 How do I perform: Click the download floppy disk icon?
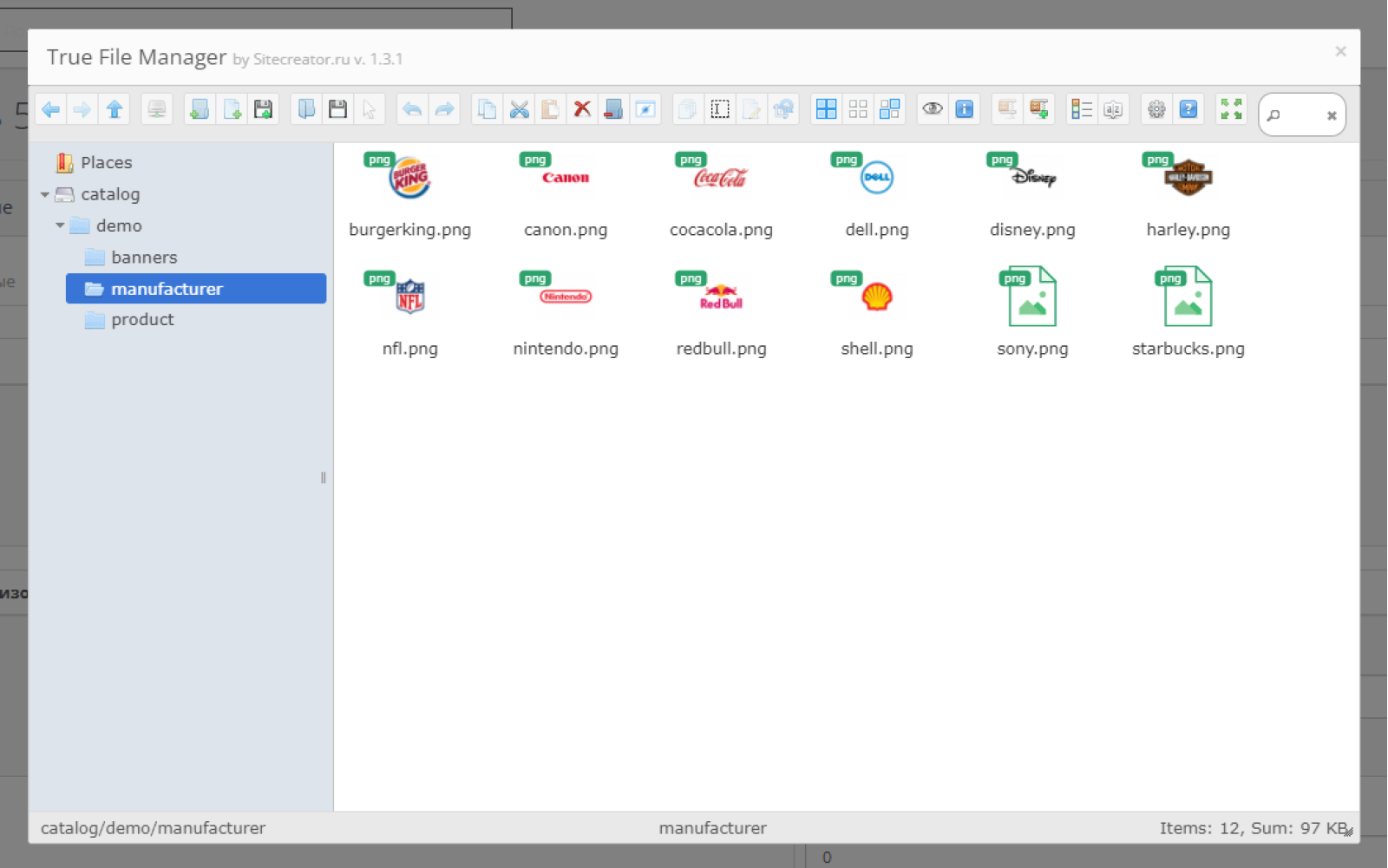[x=337, y=109]
